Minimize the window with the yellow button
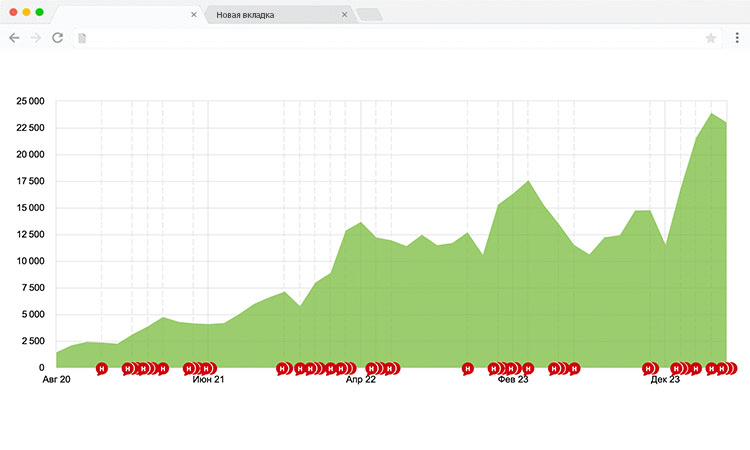 pyautogui.click(x=25, y=12)
